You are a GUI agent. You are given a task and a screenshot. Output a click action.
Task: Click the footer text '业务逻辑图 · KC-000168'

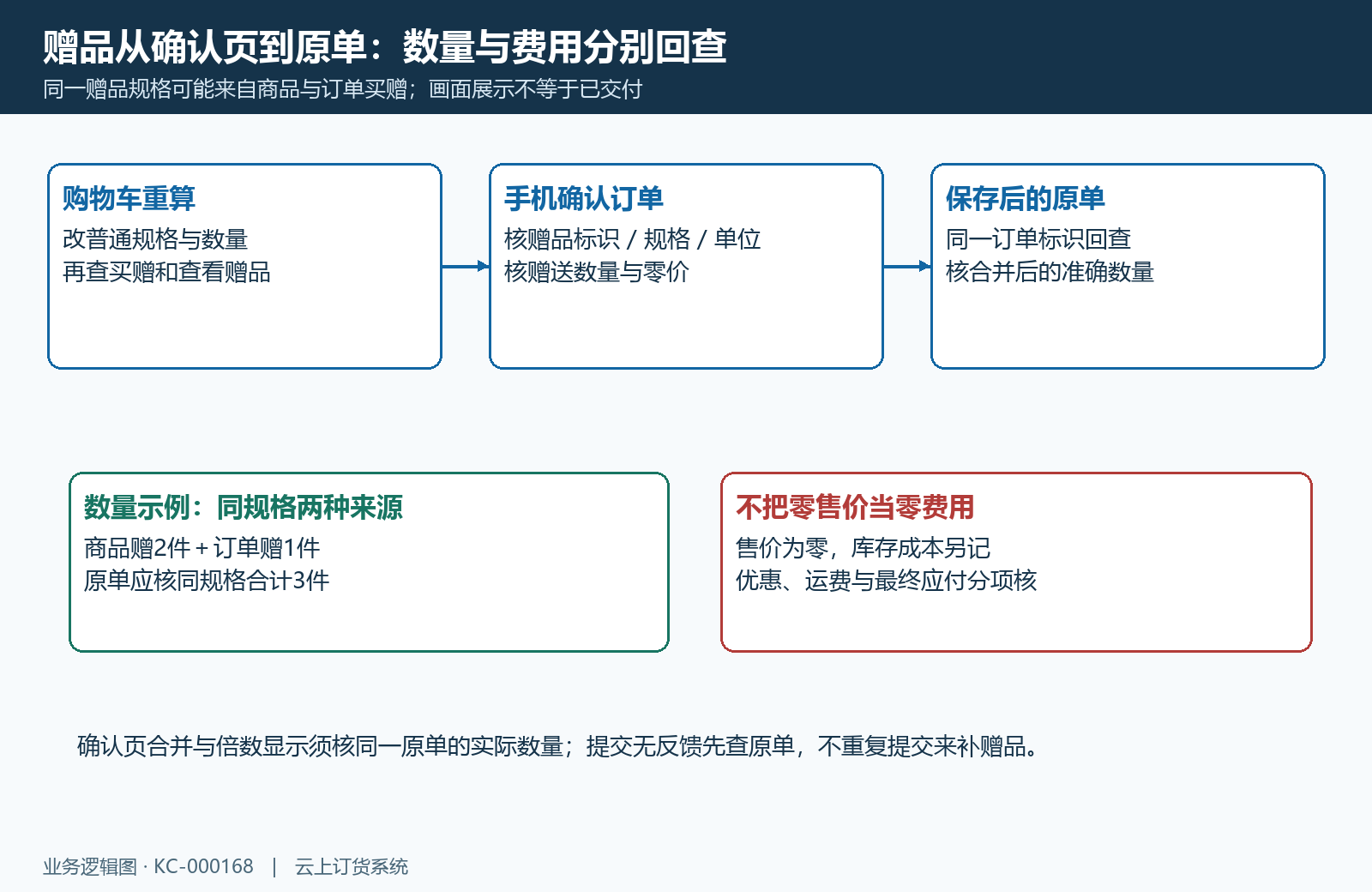coord(148,866)
